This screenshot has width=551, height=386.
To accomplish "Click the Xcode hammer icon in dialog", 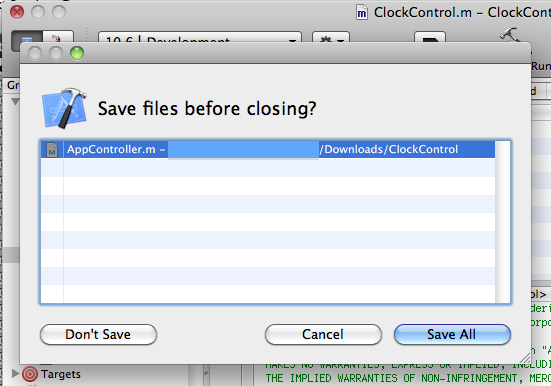I will (x=64, y=108).
